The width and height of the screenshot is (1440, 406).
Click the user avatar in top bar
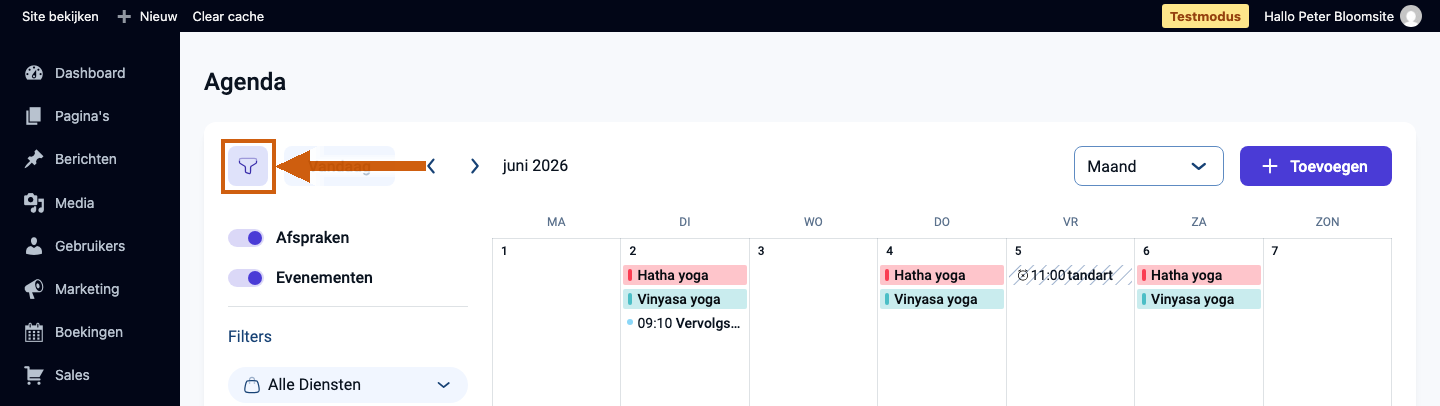pyautogui.click(x=1411, y=16)
